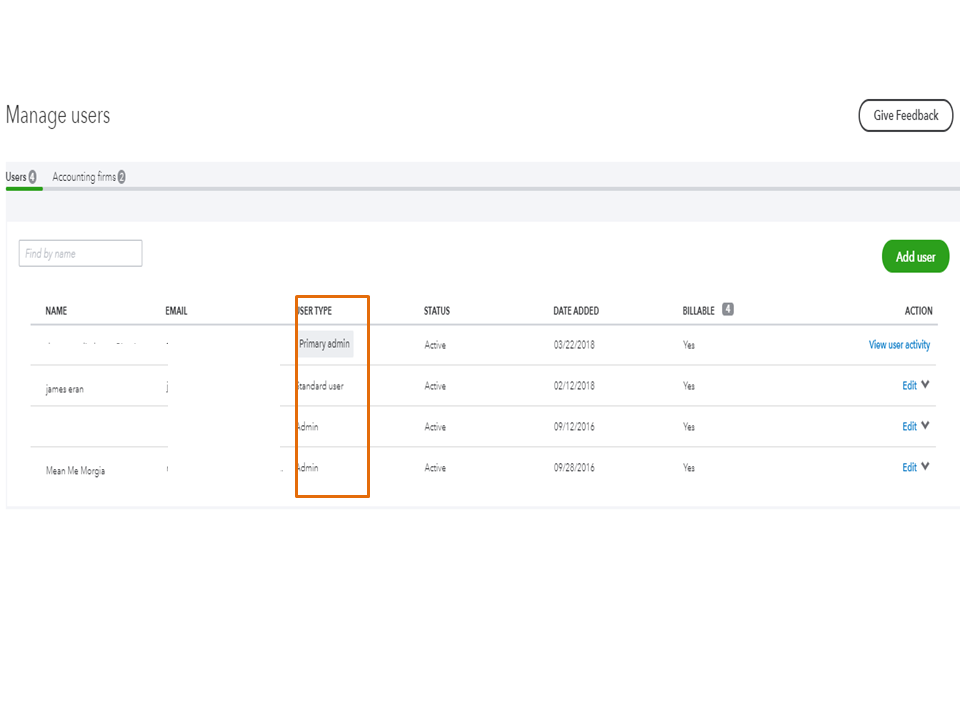
Task: Click the Users tab count badge
Action: point(32,176)
